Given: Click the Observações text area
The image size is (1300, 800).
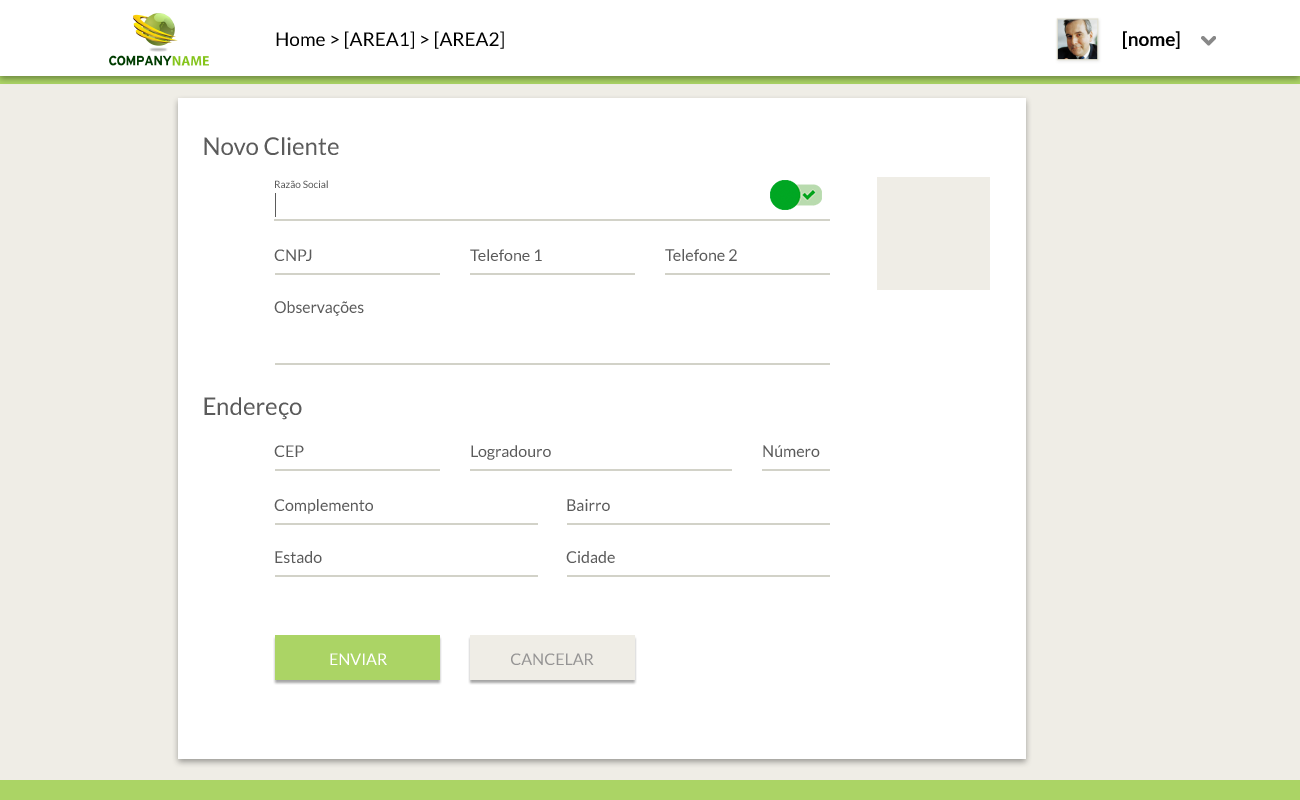Looking at the screenshot, I should pyautogui.click(x=552, y=335).
